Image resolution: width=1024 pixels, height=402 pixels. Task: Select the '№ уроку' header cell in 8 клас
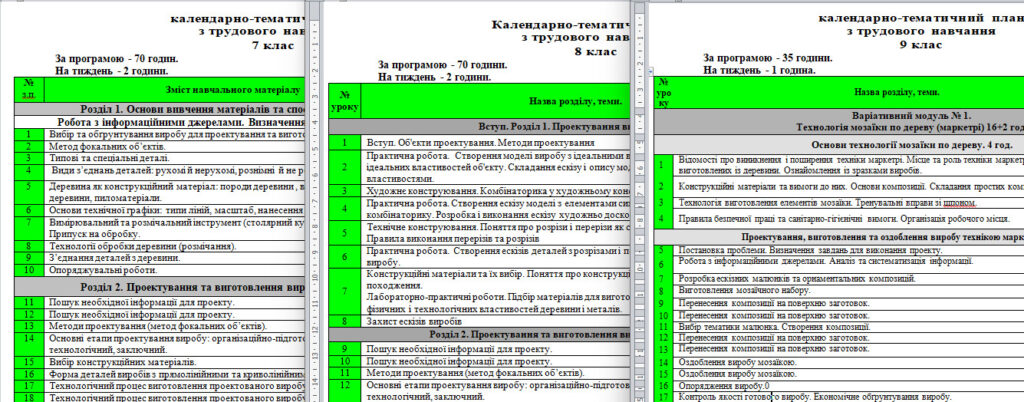point(344,101)
